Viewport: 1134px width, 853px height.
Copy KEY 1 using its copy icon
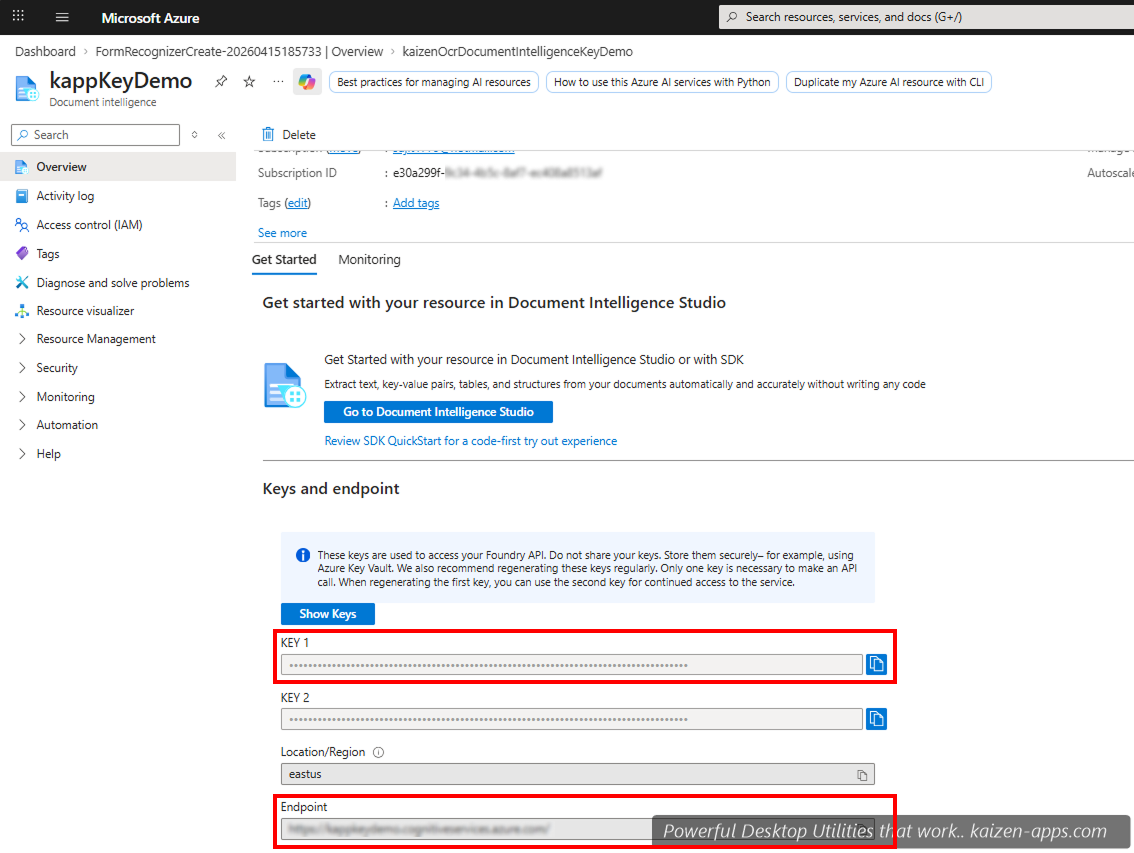(876, 664)
